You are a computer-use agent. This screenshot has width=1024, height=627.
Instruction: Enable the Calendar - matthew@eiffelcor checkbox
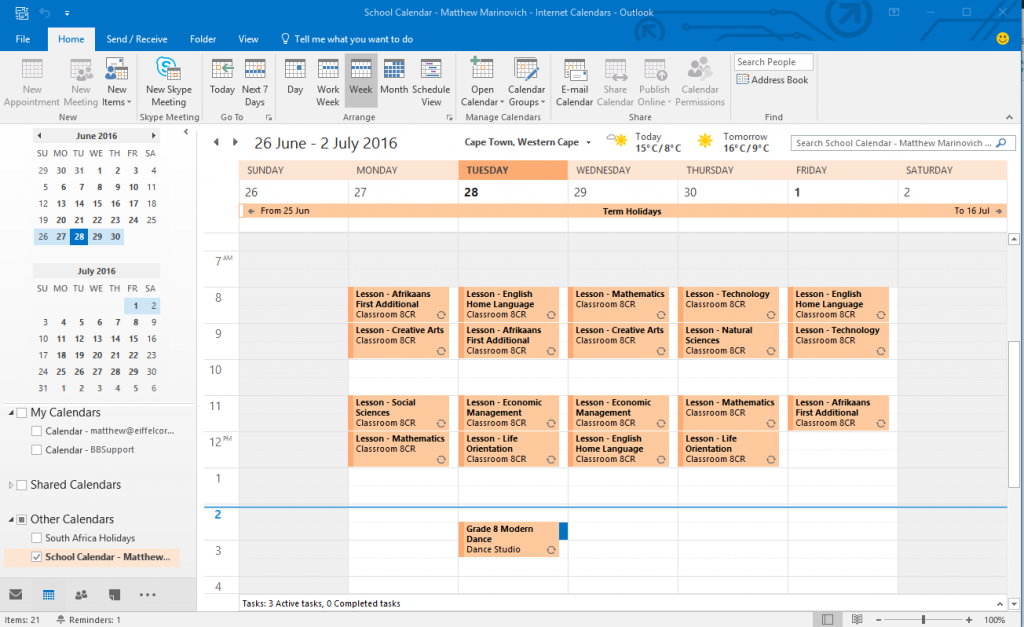click(x=37, y=431)
